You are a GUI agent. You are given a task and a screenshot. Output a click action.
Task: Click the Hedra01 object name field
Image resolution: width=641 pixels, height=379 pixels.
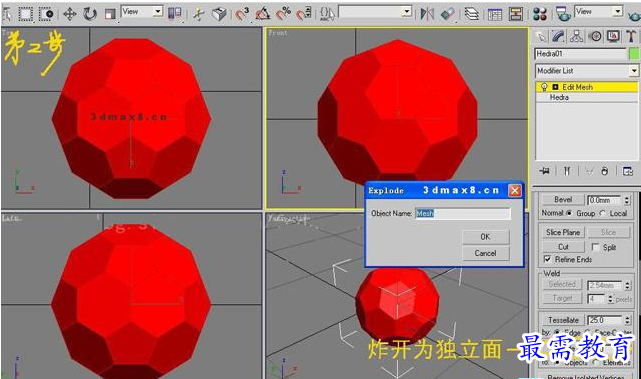[580, 54]
